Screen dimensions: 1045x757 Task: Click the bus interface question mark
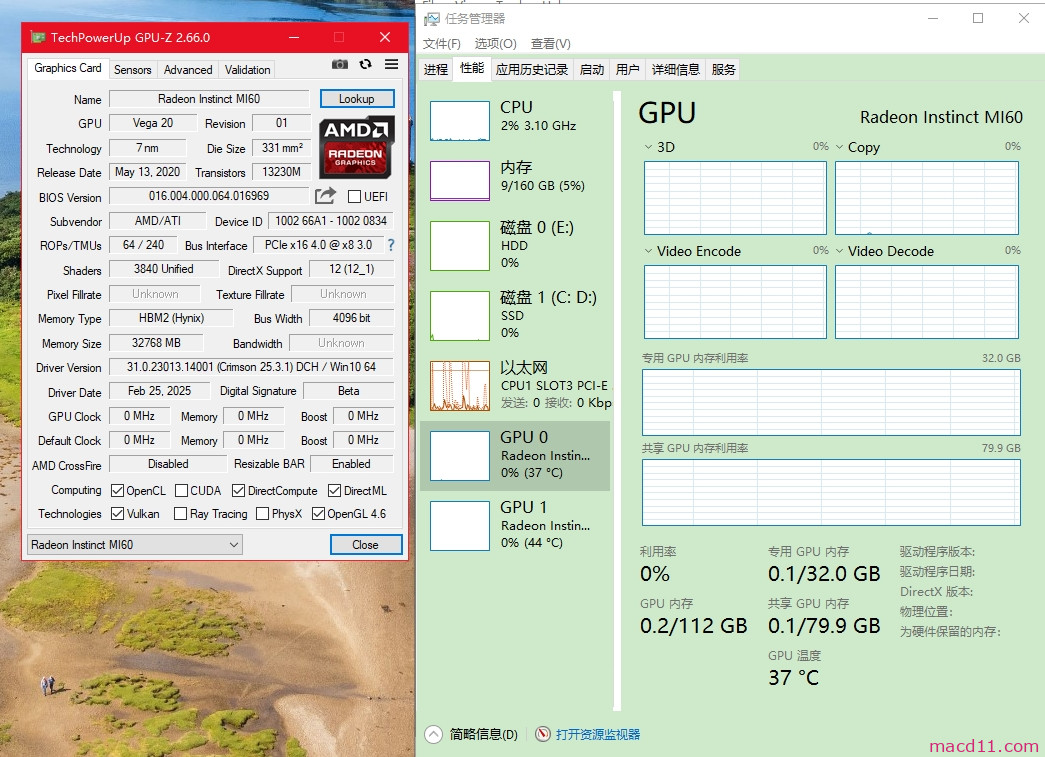tap(391, 245)
